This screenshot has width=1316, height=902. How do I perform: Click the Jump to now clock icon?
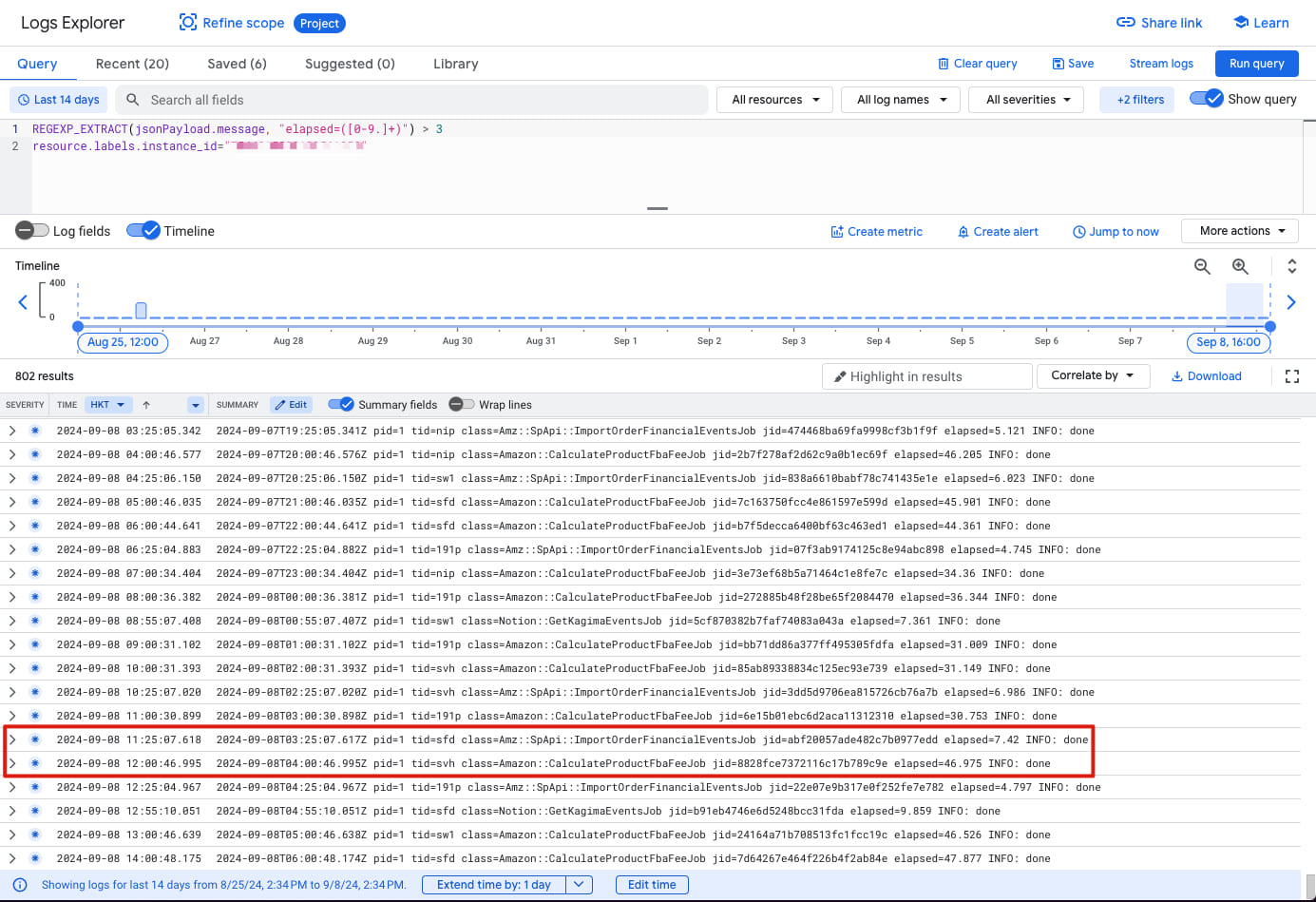(1079, 232)
